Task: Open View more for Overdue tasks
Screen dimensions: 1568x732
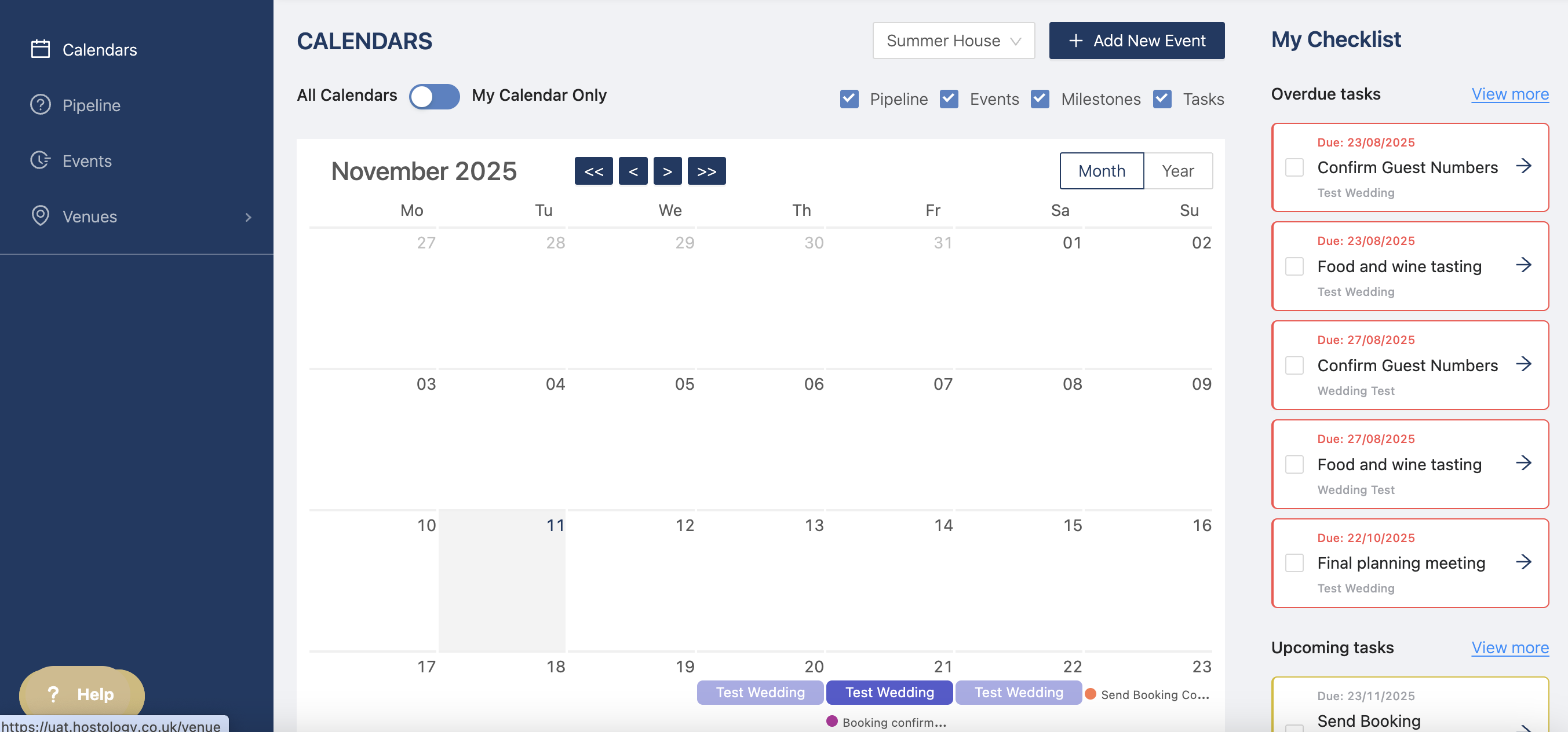Action: coord(1509,94)
